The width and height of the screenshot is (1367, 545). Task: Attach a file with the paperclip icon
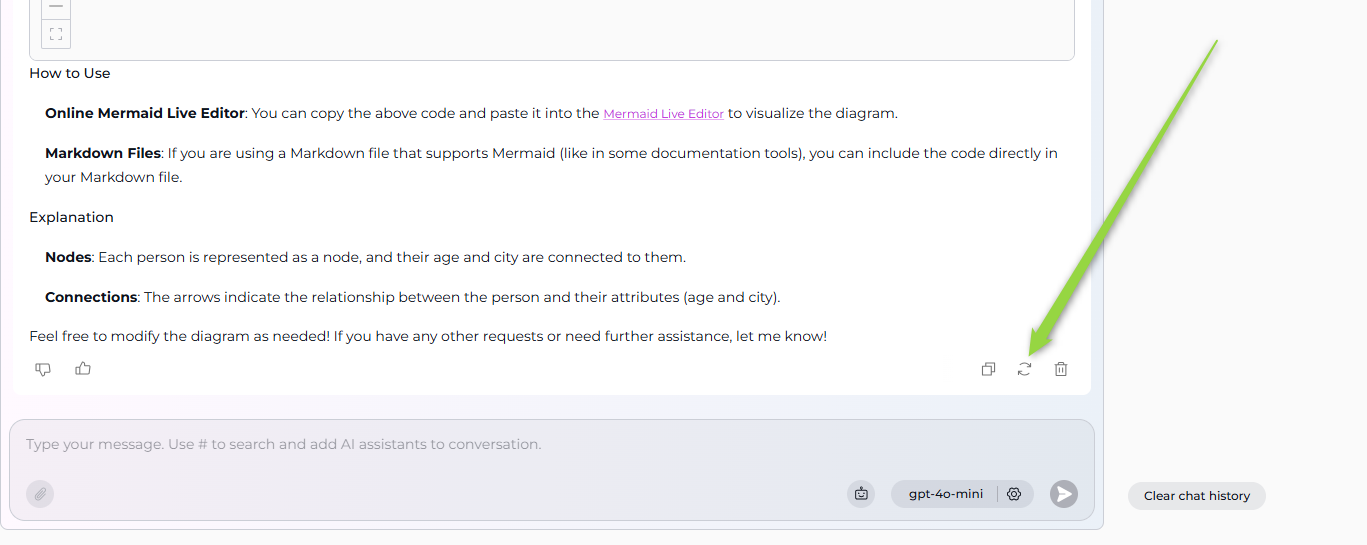tap(40, 494)
